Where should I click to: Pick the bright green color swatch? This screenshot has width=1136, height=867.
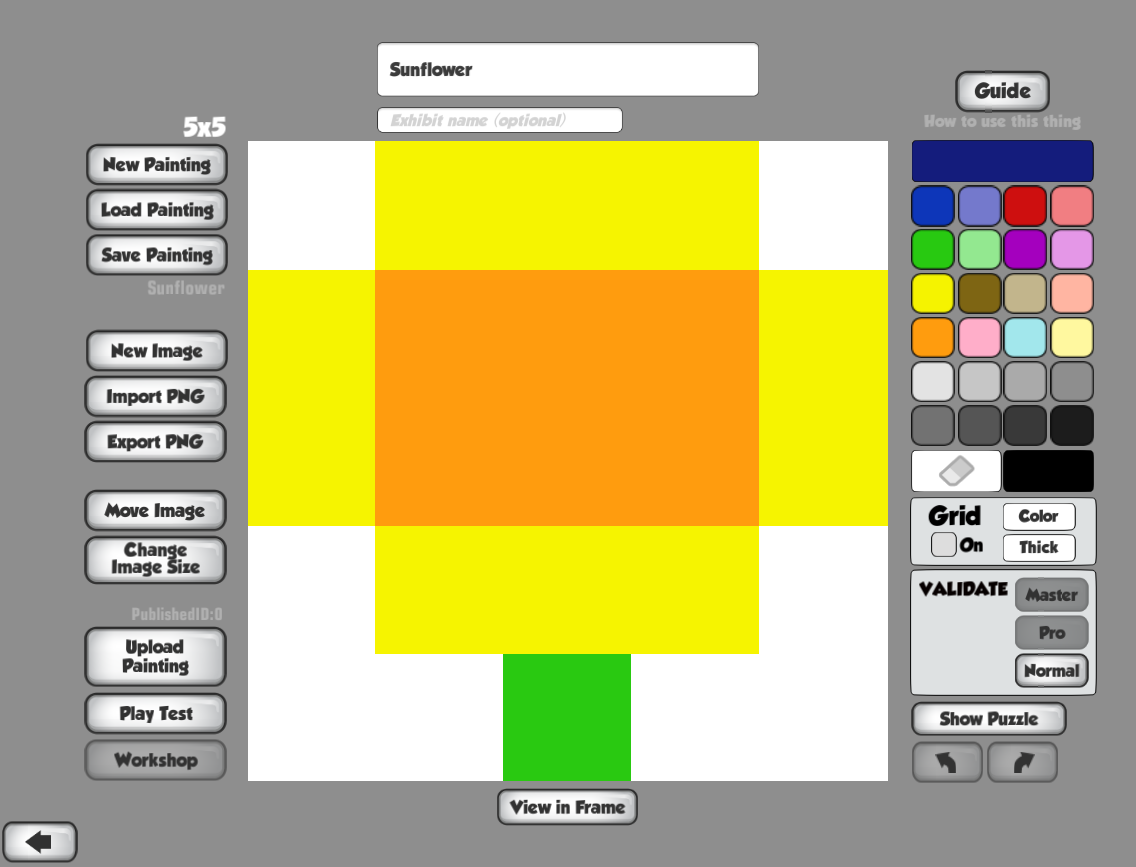click(932, 250)
